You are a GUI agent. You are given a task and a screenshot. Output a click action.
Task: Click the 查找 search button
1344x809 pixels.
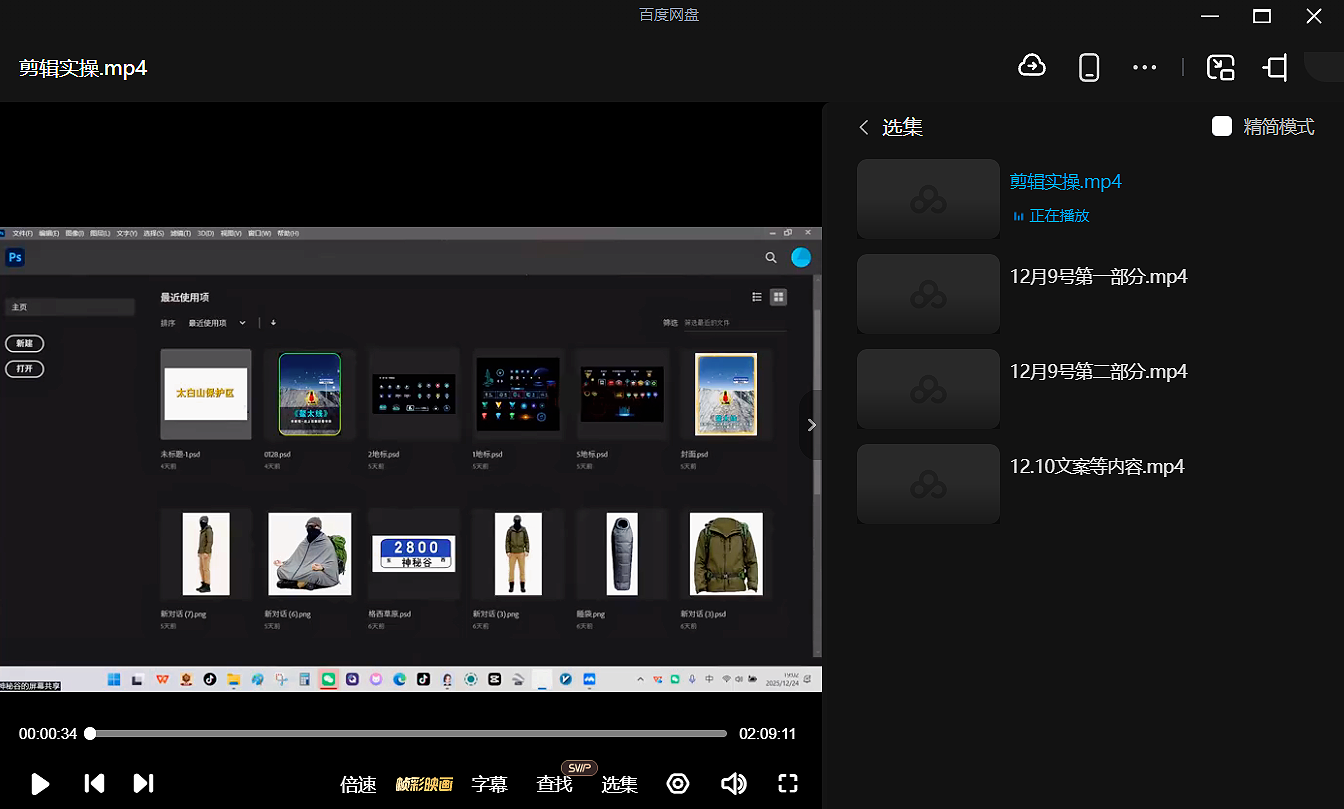(x=554, y=785)
